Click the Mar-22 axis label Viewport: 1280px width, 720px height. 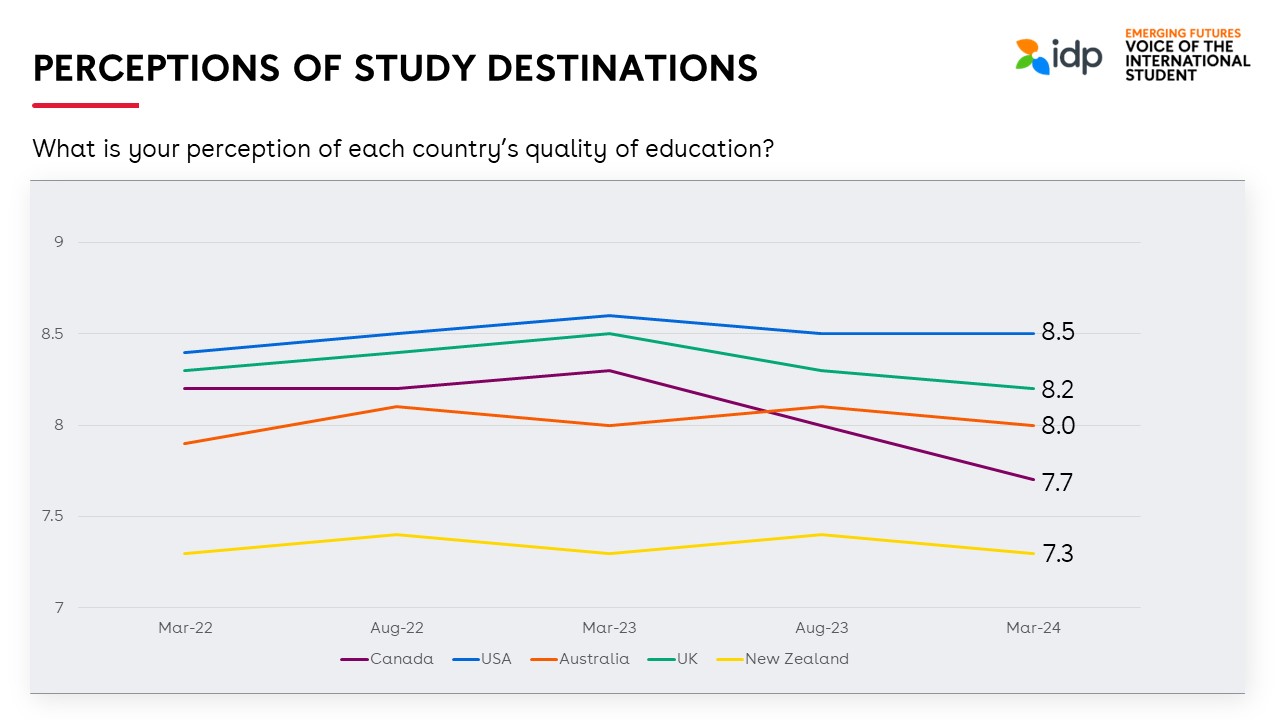pos(185,628)
